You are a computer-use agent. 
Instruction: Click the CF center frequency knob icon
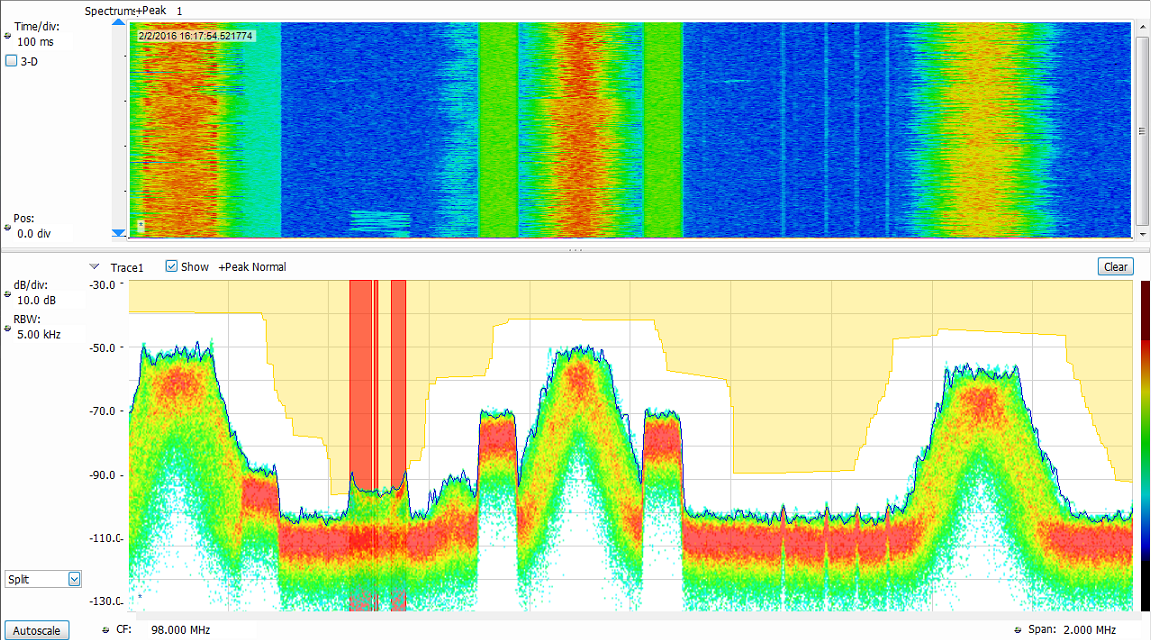click(x=106, y=630)
